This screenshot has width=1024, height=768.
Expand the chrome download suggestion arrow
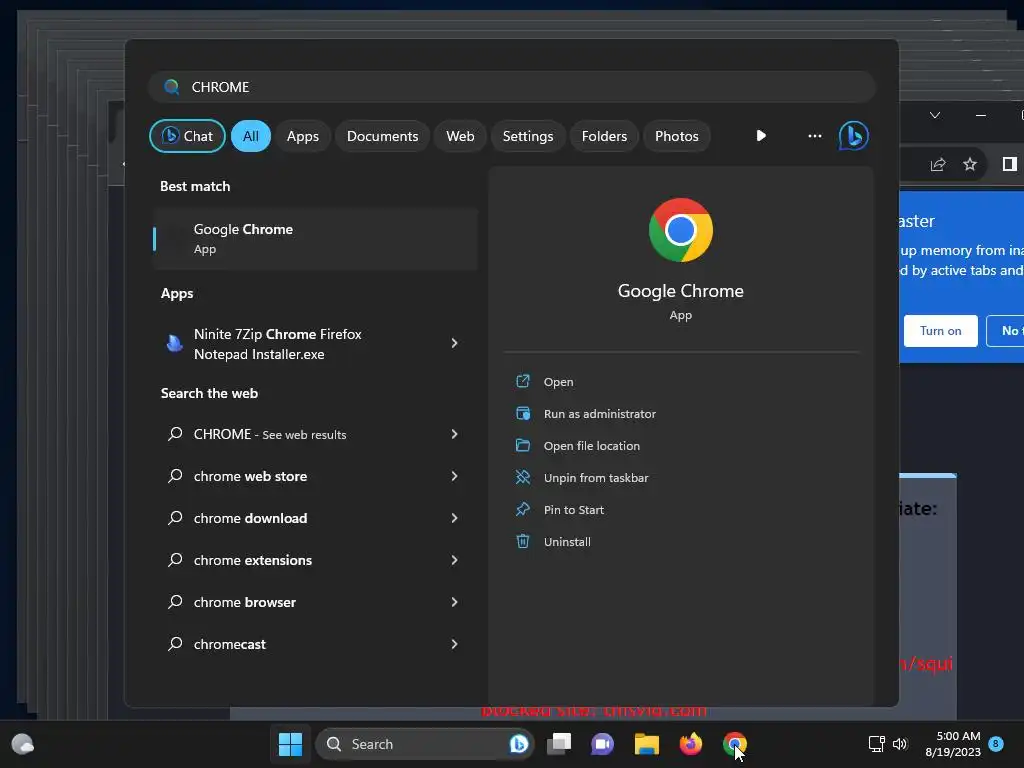coord(455,518)
